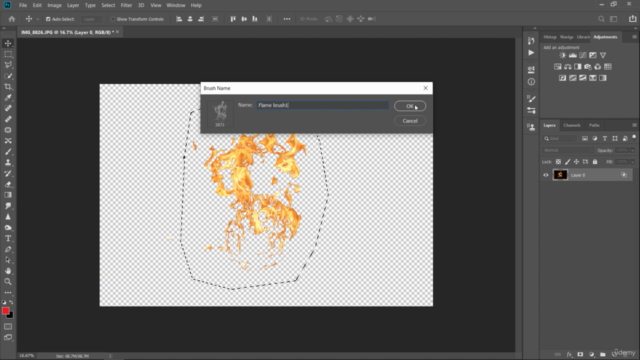Select the Lasso tool

coord(8,65)
